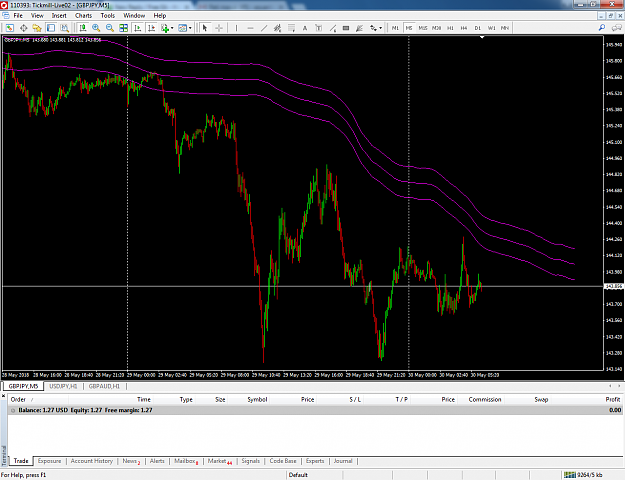The width and height of the screenshot is (625, 480).
Task: Open the Charts menu
Action: (83, 16)
